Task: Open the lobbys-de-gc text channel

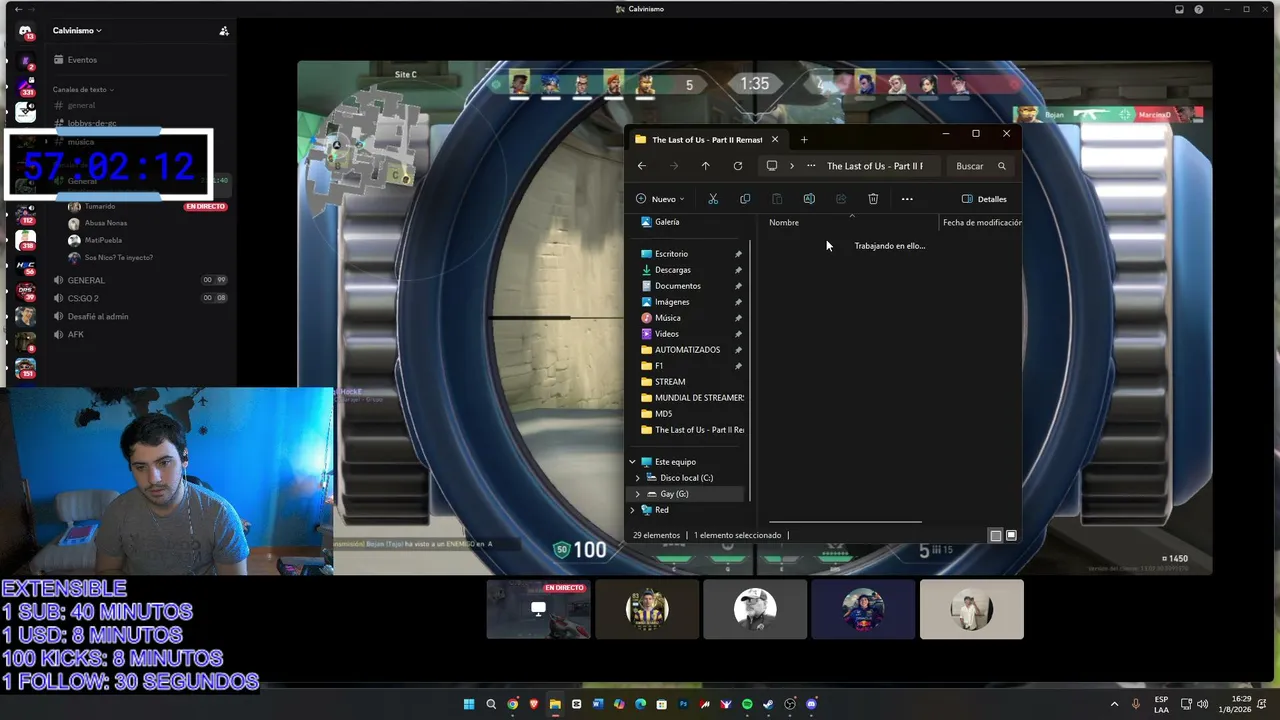Action: click(92, 123)
